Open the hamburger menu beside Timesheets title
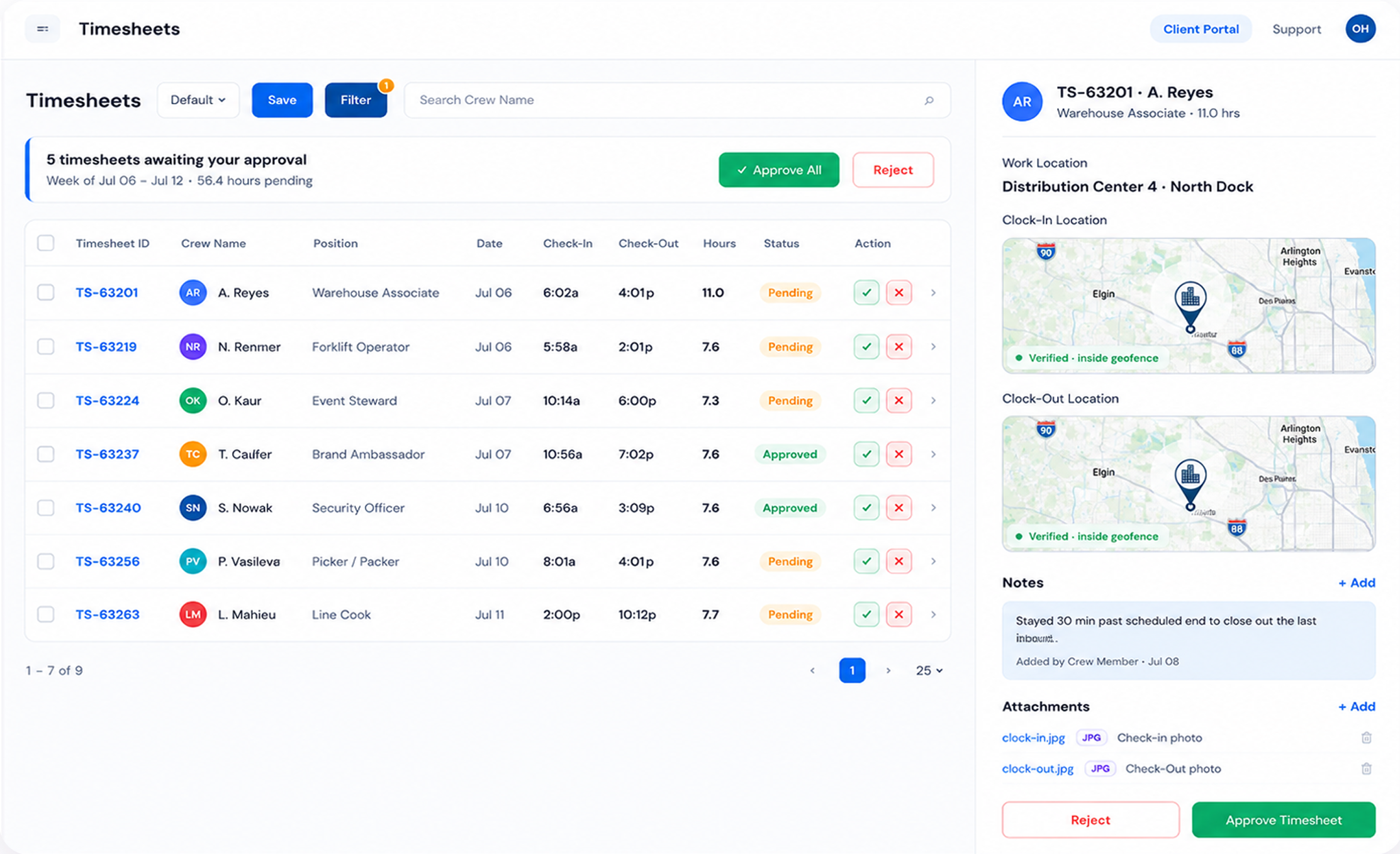 point(42,29)
